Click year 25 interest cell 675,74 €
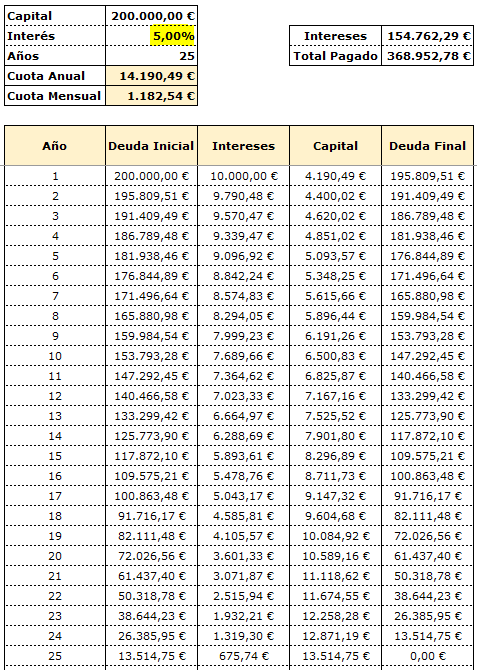The image size is (477, 670). point(243,655)
